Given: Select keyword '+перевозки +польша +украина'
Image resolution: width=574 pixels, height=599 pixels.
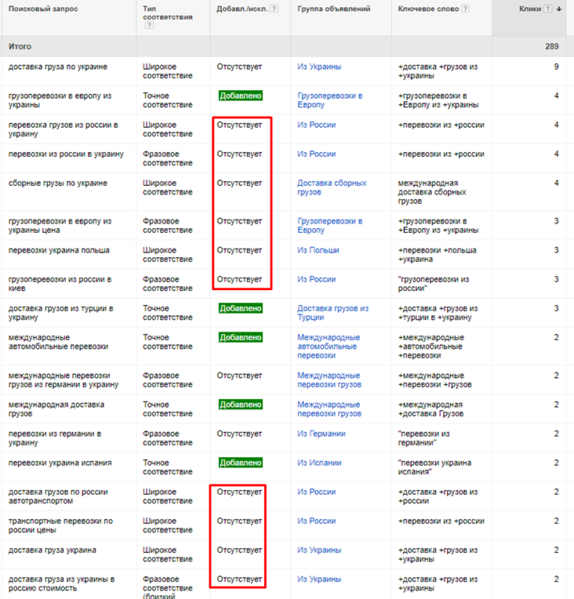Looking at the screenshot, I should 437,254.
